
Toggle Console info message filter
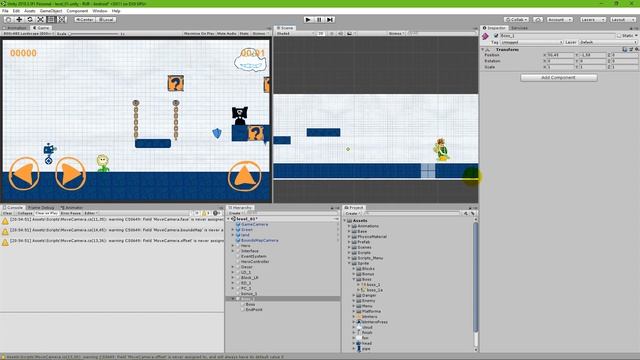click(x=196, y=213)
